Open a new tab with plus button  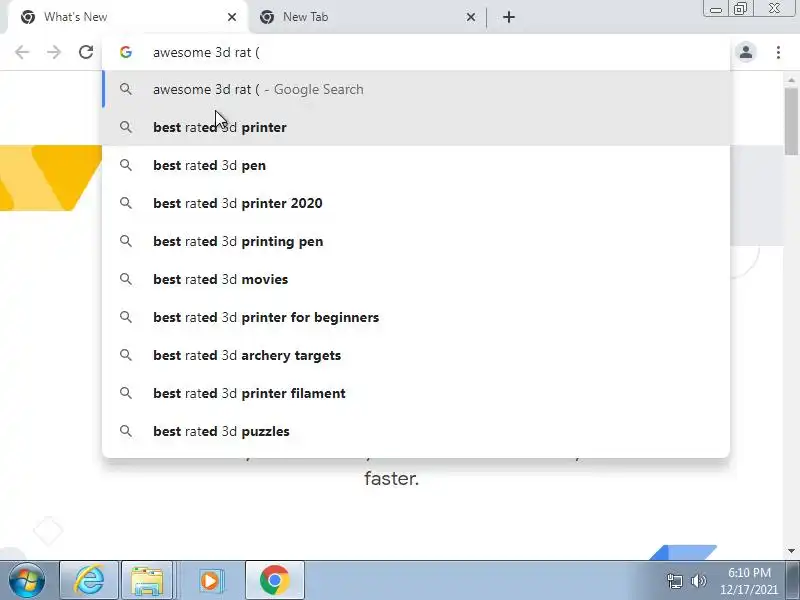509,17
